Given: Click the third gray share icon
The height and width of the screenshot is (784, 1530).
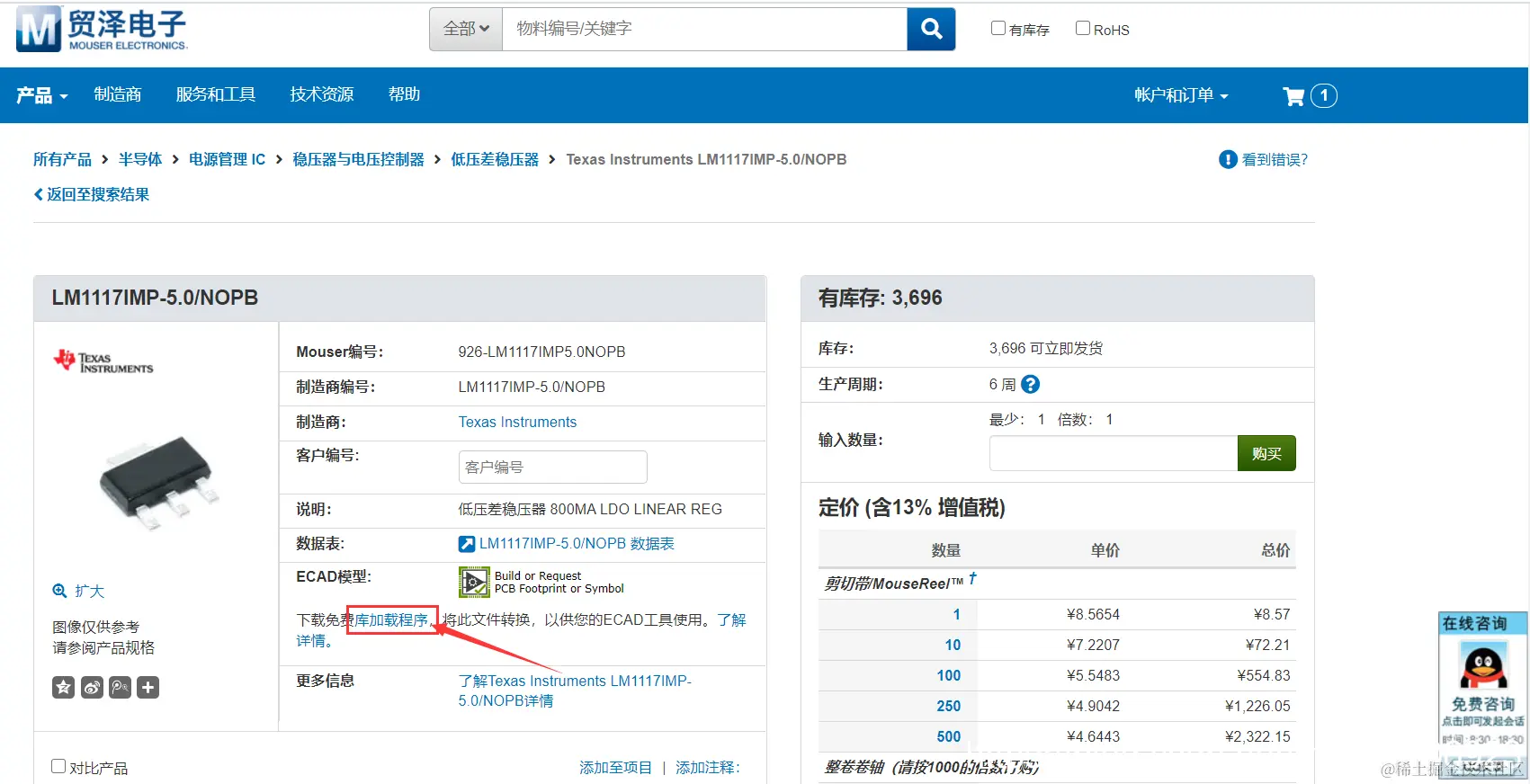Looking at the screenshot, I should tap(121, 688).
